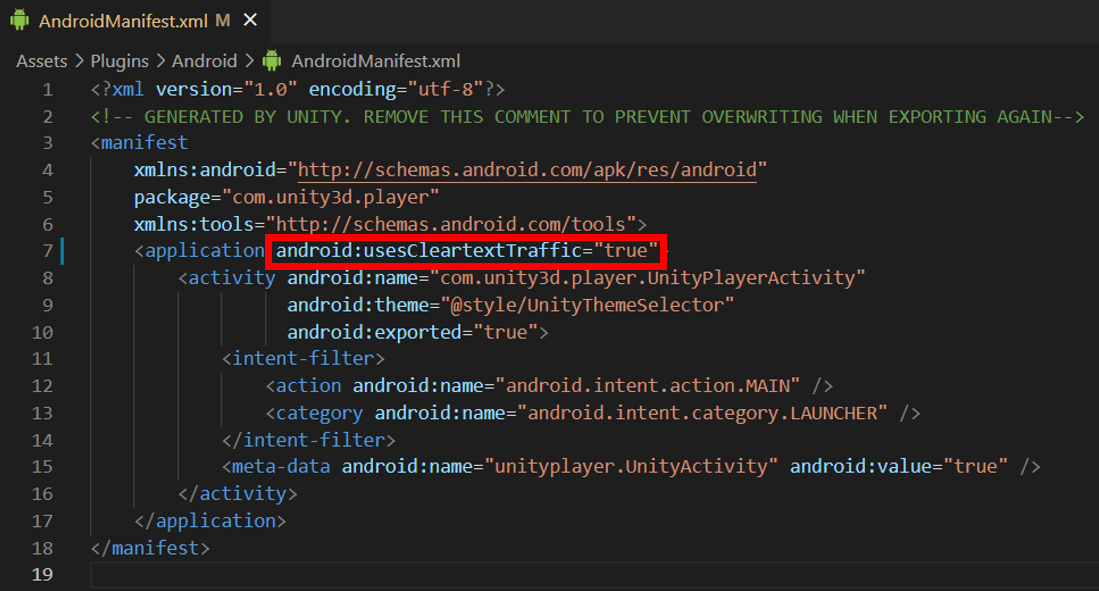The image size is (1099, 591).
Task: Click the schemas.android.com/apk/res/android link
Action: (x=527, y=170)
